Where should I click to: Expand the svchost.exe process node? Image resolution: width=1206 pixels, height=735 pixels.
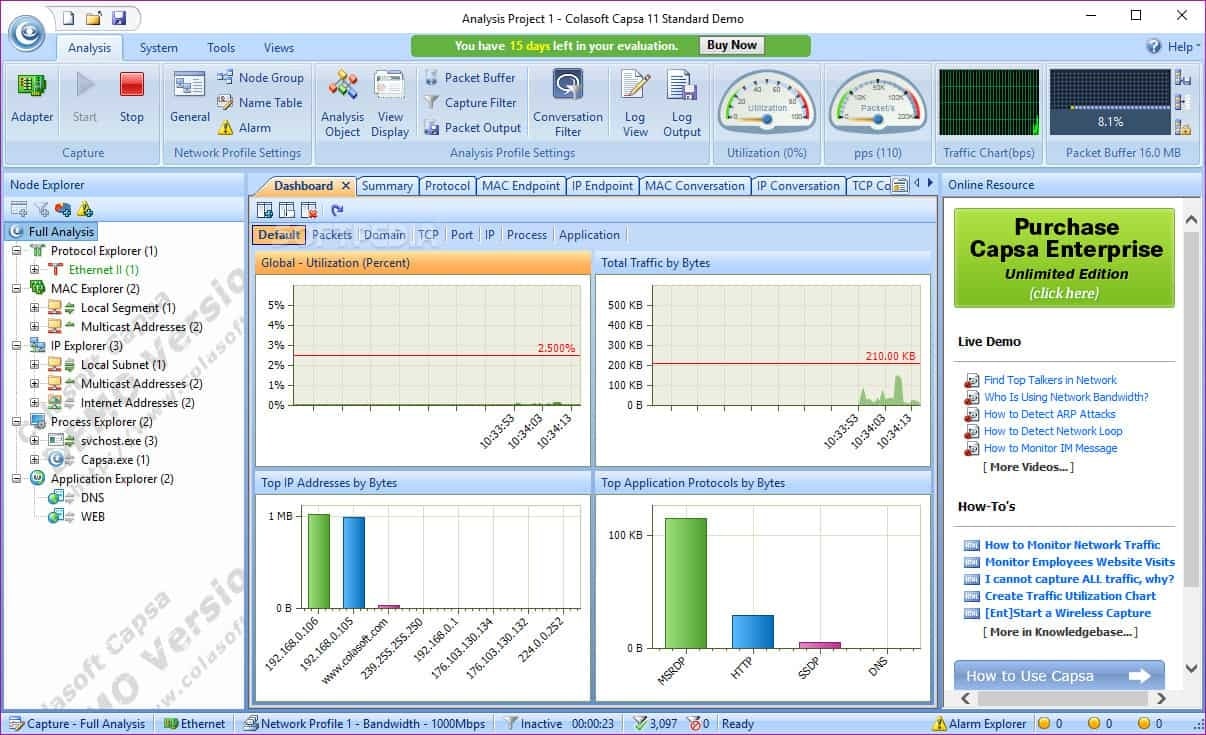point(36,440)
